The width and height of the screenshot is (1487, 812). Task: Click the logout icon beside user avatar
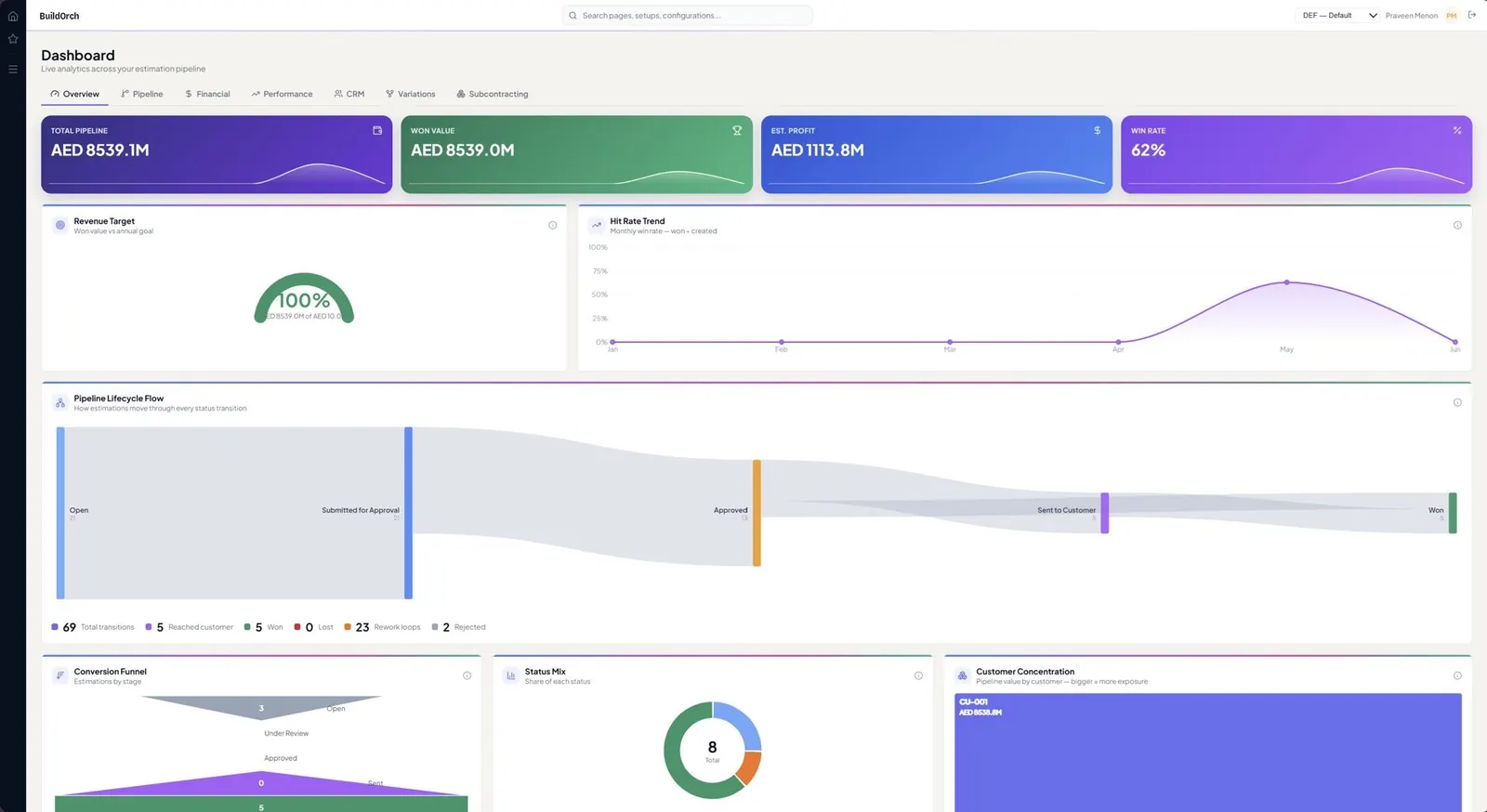[x=1472, y=15]
